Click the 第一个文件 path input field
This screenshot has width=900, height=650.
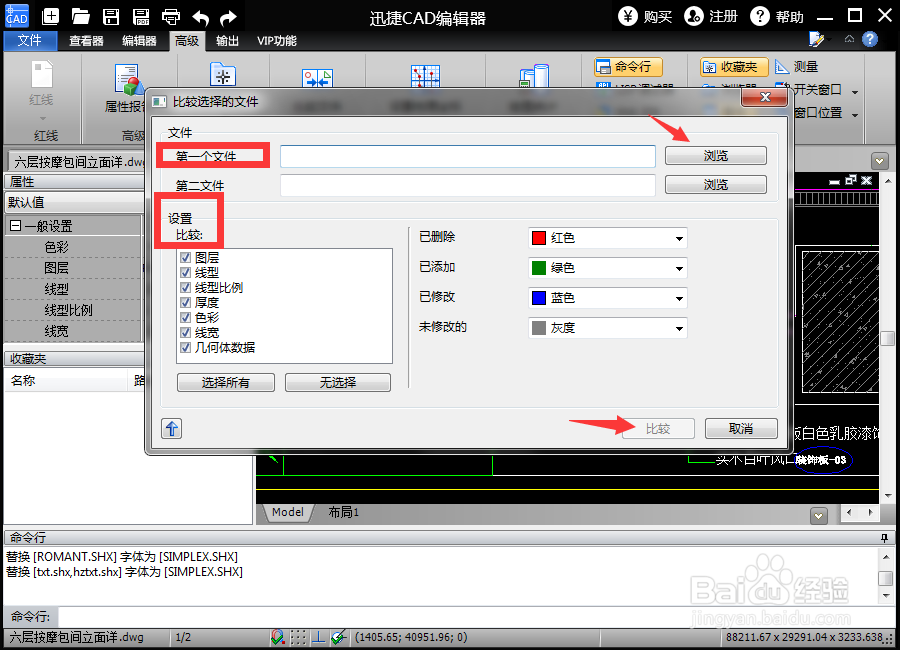(468, 156)
